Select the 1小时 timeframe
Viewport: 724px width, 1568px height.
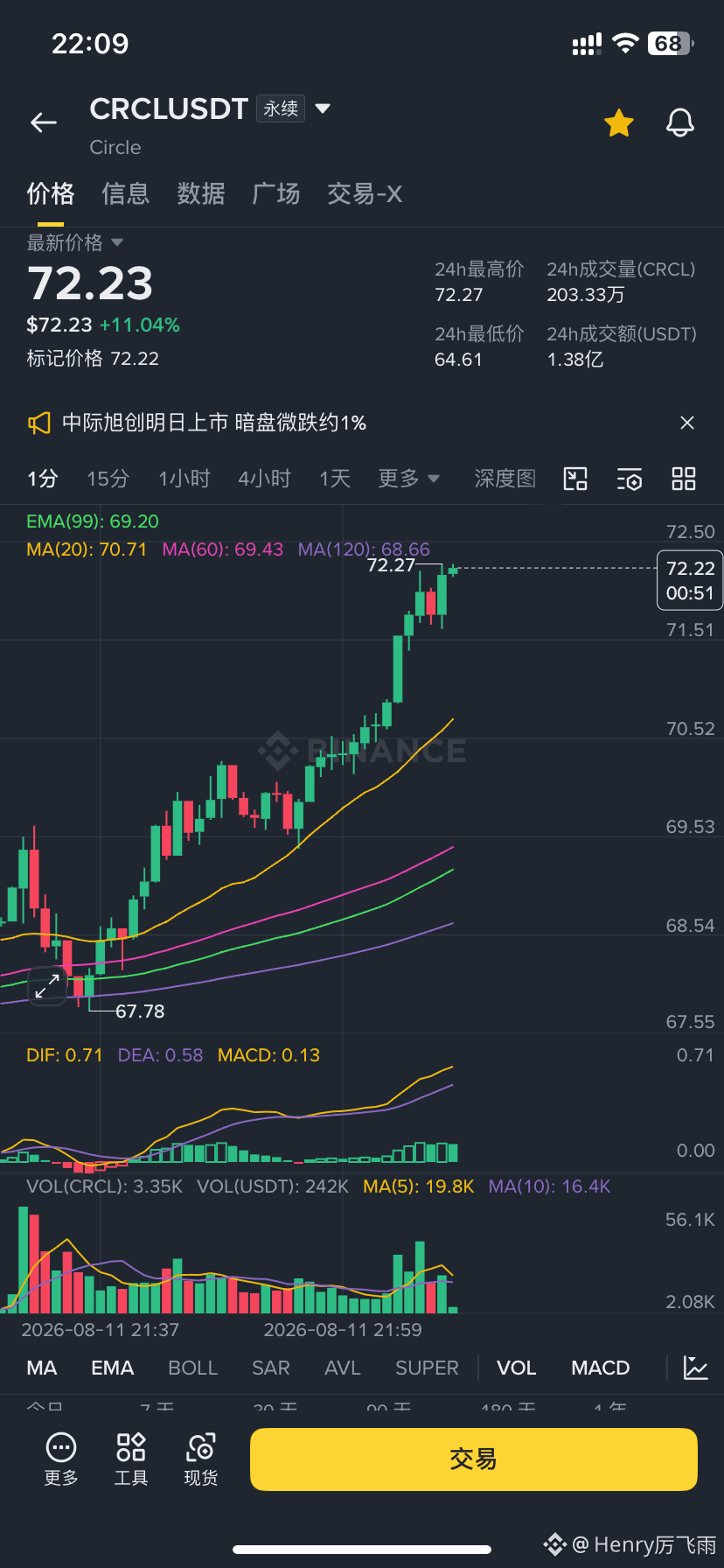[184, 479]
